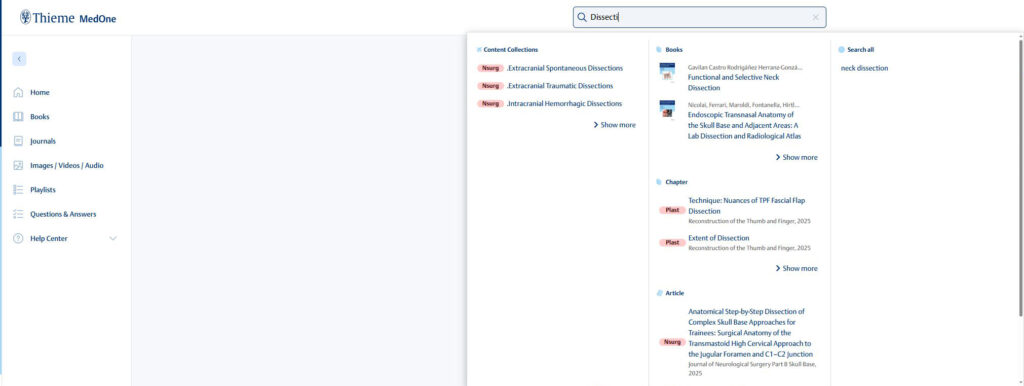
Task: Click Plast tag beside TPF Fascial Flap chapter
Action: pyautogui.click(x=673, y=210)
